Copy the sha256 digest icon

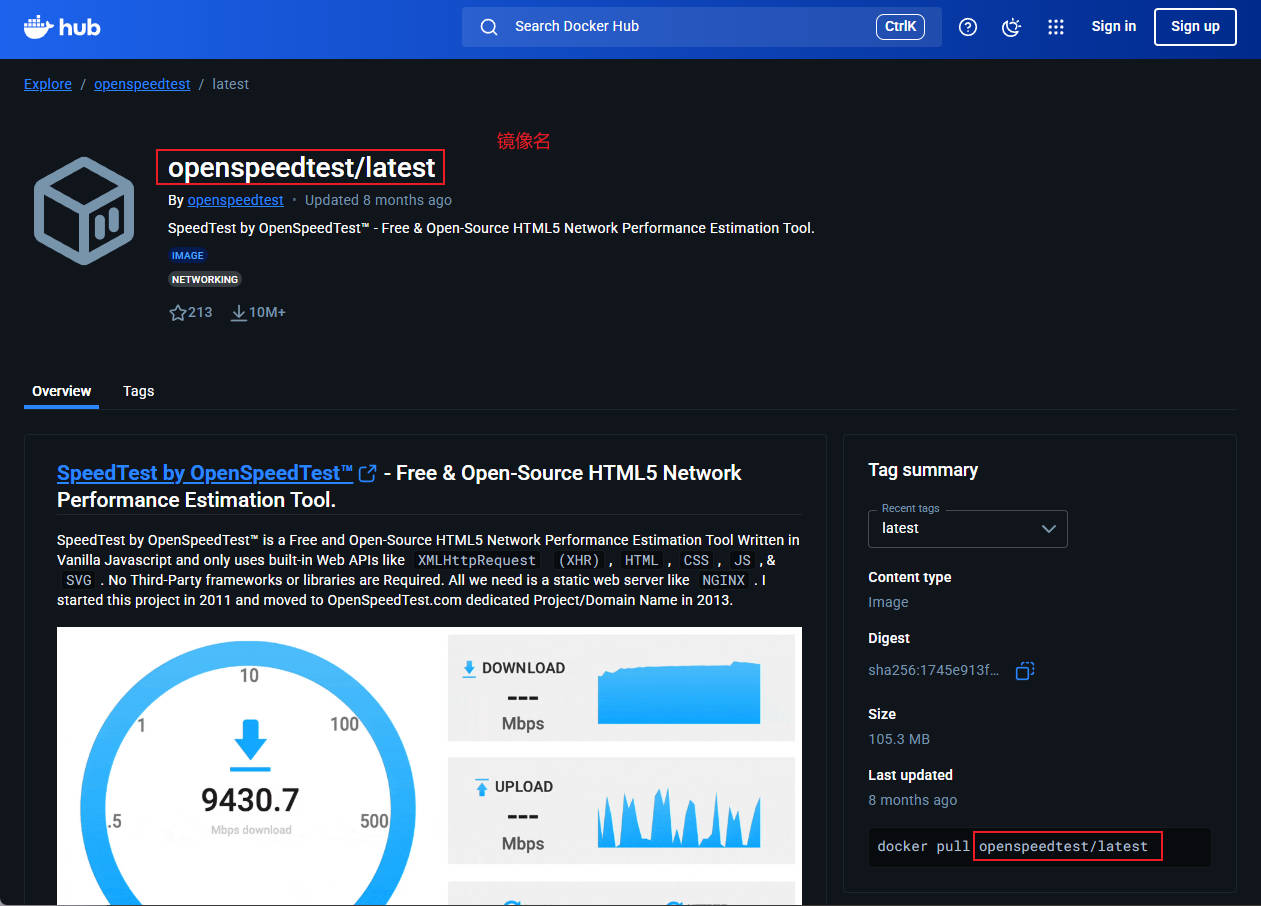click(1024, 670)
